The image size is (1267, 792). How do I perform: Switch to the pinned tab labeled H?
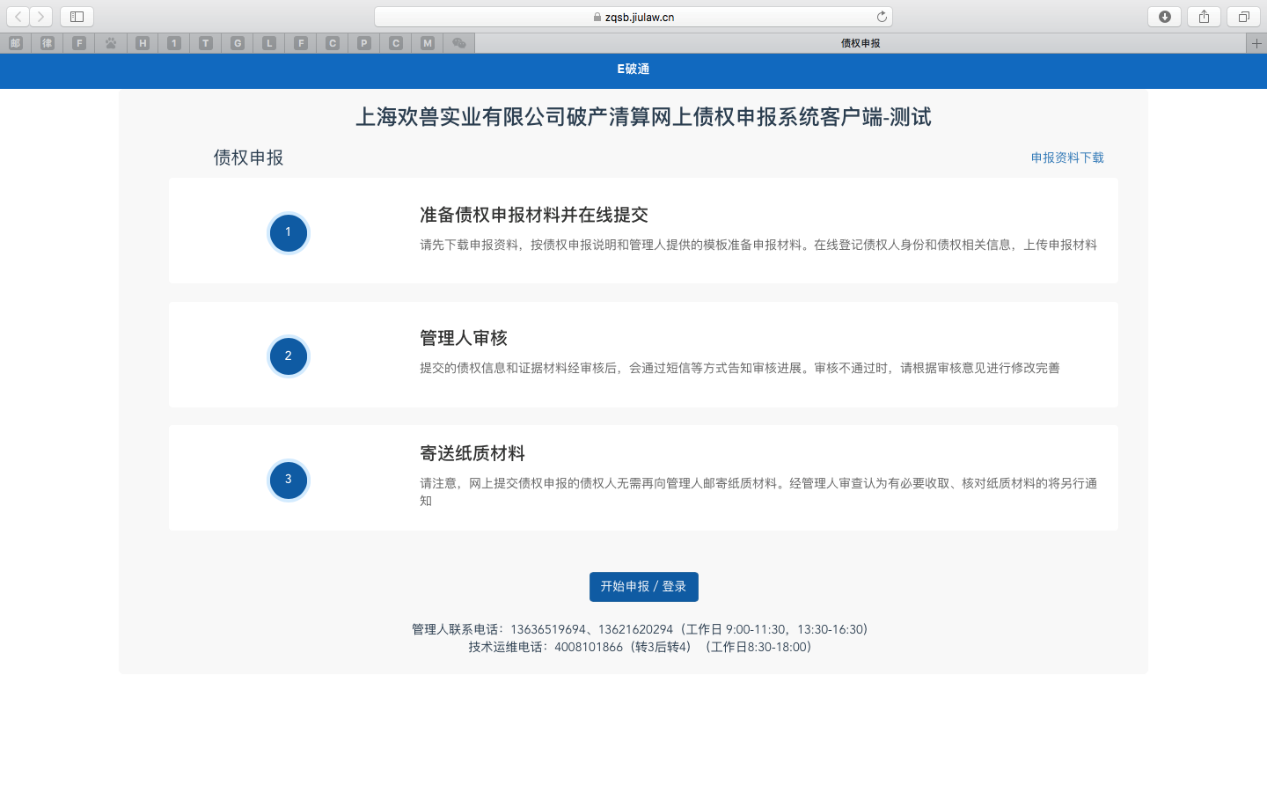142,43
